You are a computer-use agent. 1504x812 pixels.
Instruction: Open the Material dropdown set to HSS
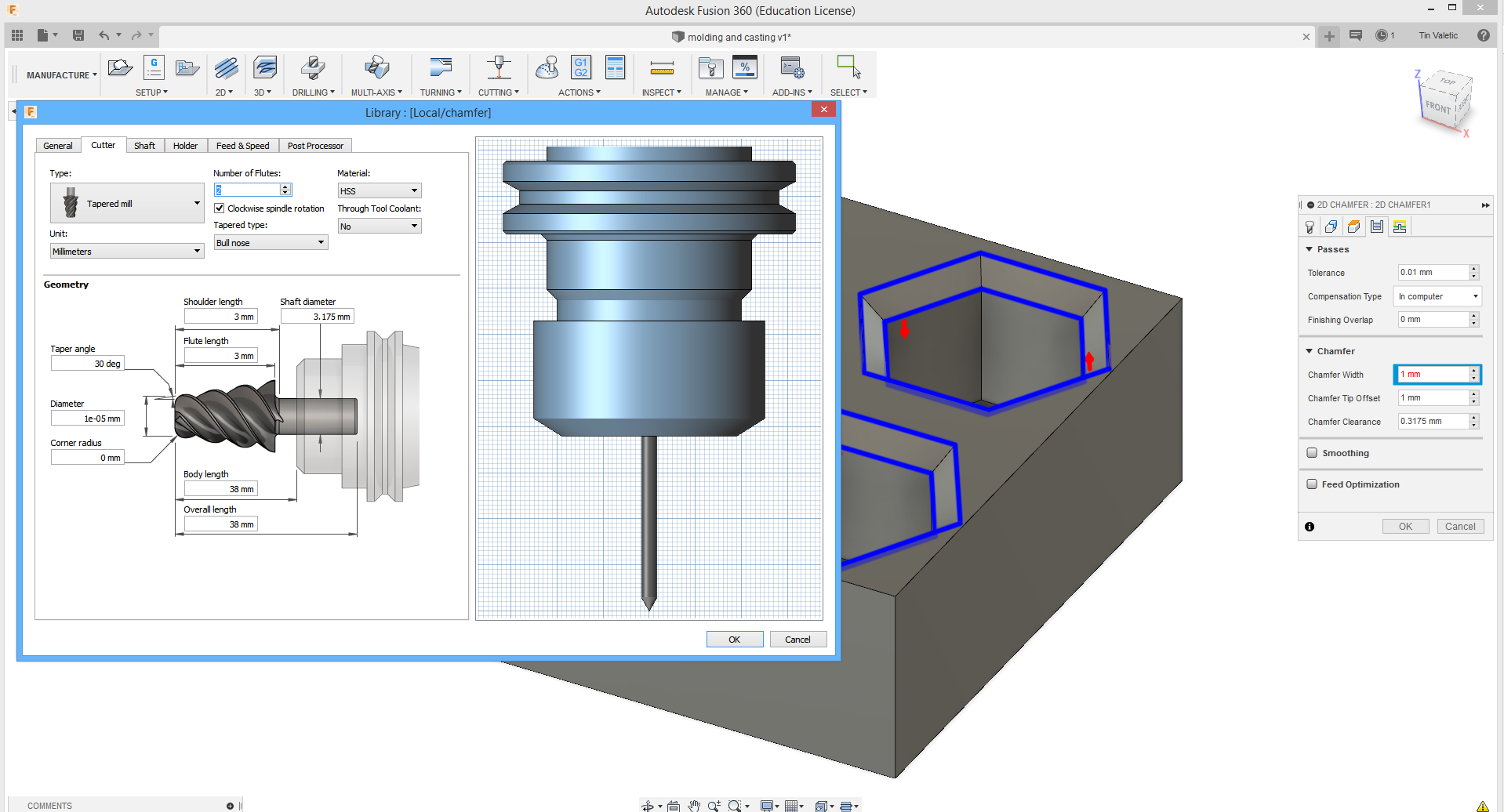pos(380,191)
